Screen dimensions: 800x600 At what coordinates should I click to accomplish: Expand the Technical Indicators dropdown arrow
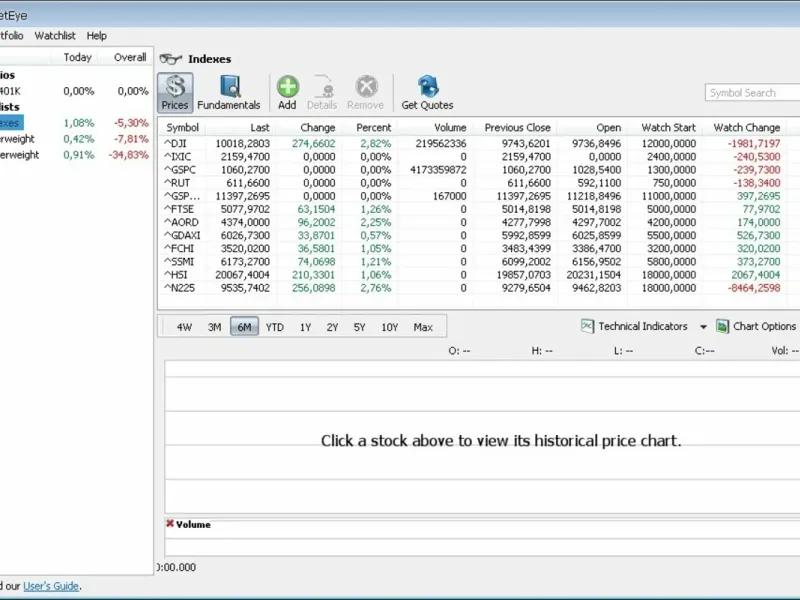coord(703,327)
